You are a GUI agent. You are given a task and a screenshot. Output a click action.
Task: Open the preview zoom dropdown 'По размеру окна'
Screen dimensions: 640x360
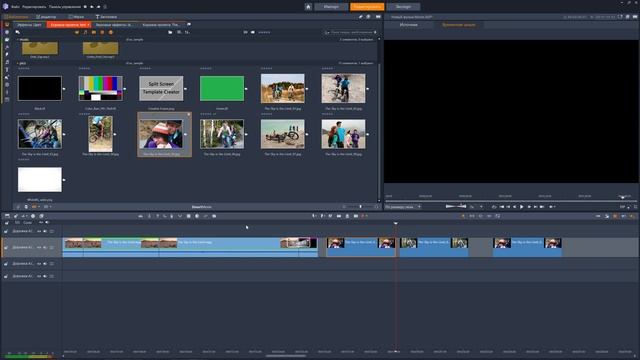pos(403,207)
